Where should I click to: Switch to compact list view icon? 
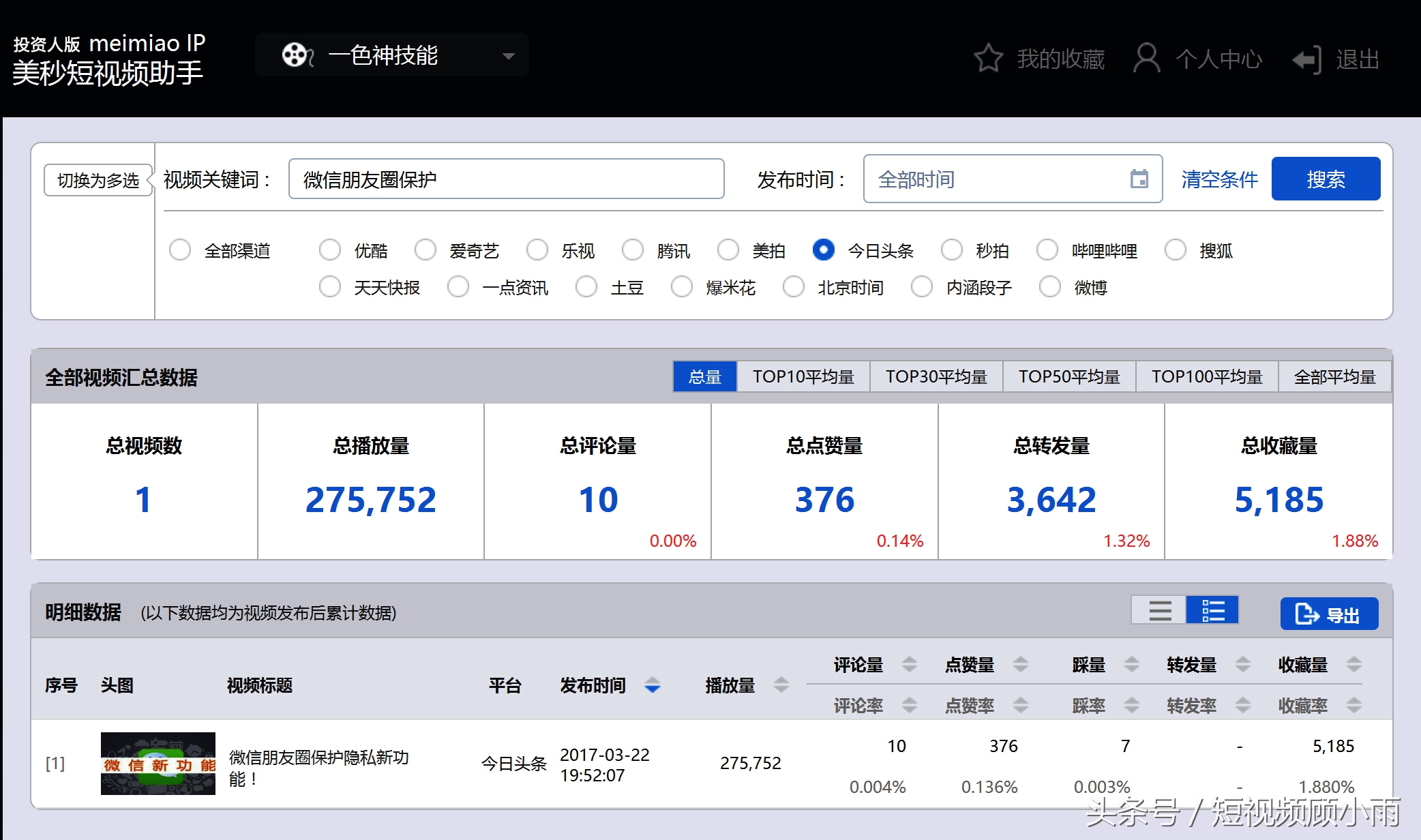(x=1159, y=610)
